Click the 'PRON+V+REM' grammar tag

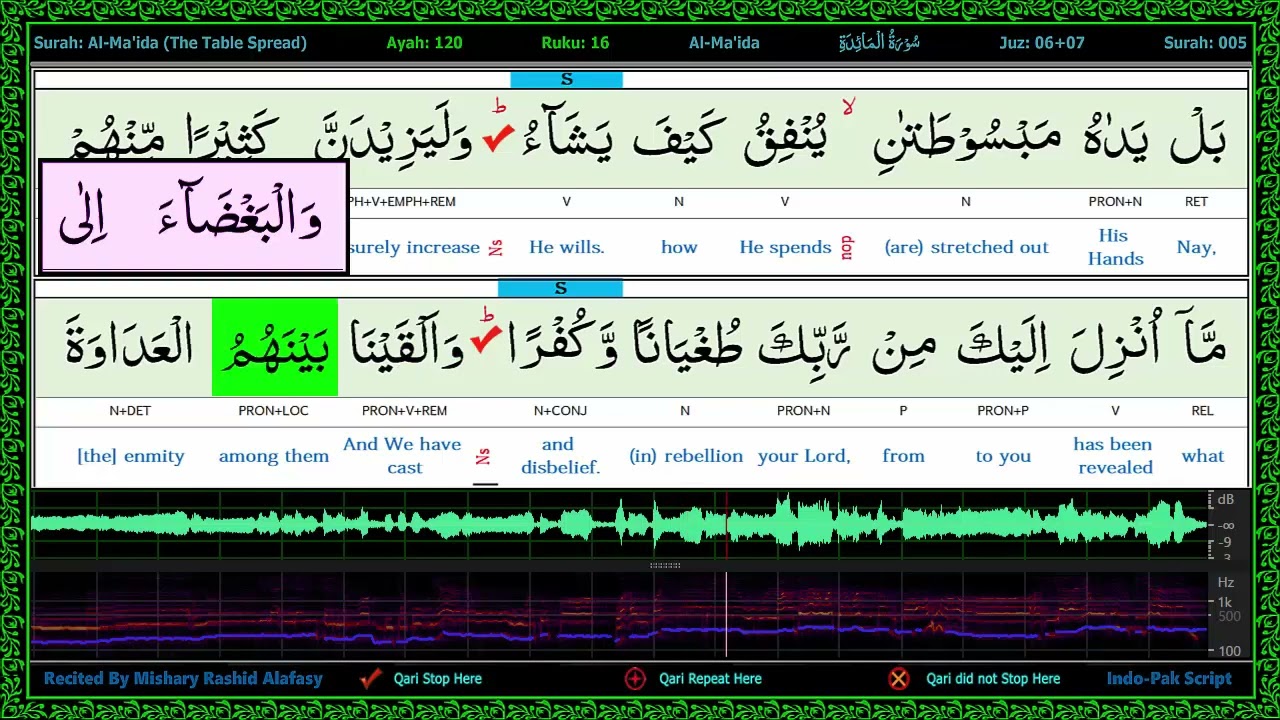pos(404,411)
